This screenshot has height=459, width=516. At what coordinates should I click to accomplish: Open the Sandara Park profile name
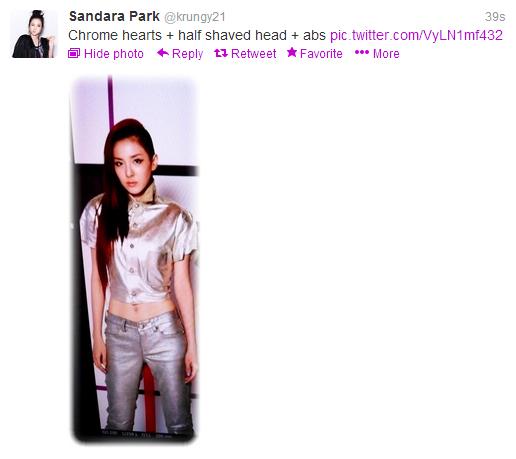pyautogui.click(x=114, y=16)
